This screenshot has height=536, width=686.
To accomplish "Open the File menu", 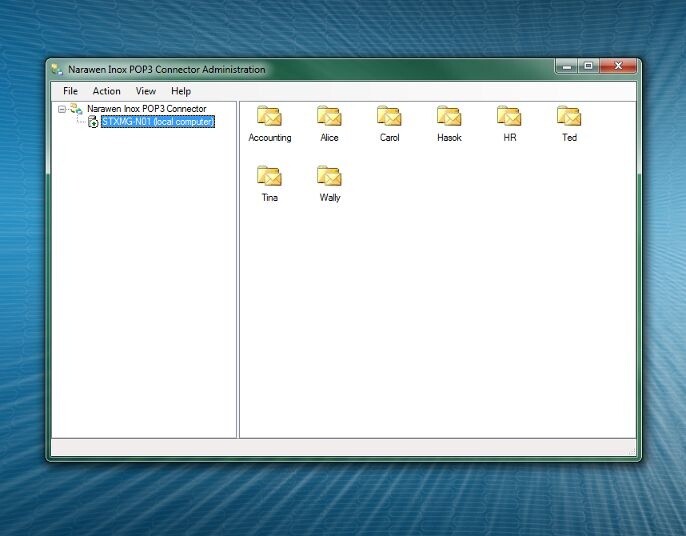I will [70, 91].
